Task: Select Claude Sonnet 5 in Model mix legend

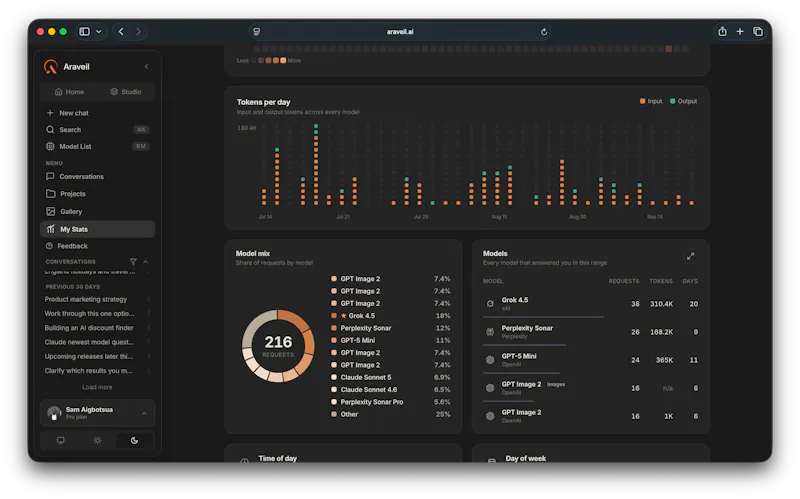Action: click(x=390, y=378)
